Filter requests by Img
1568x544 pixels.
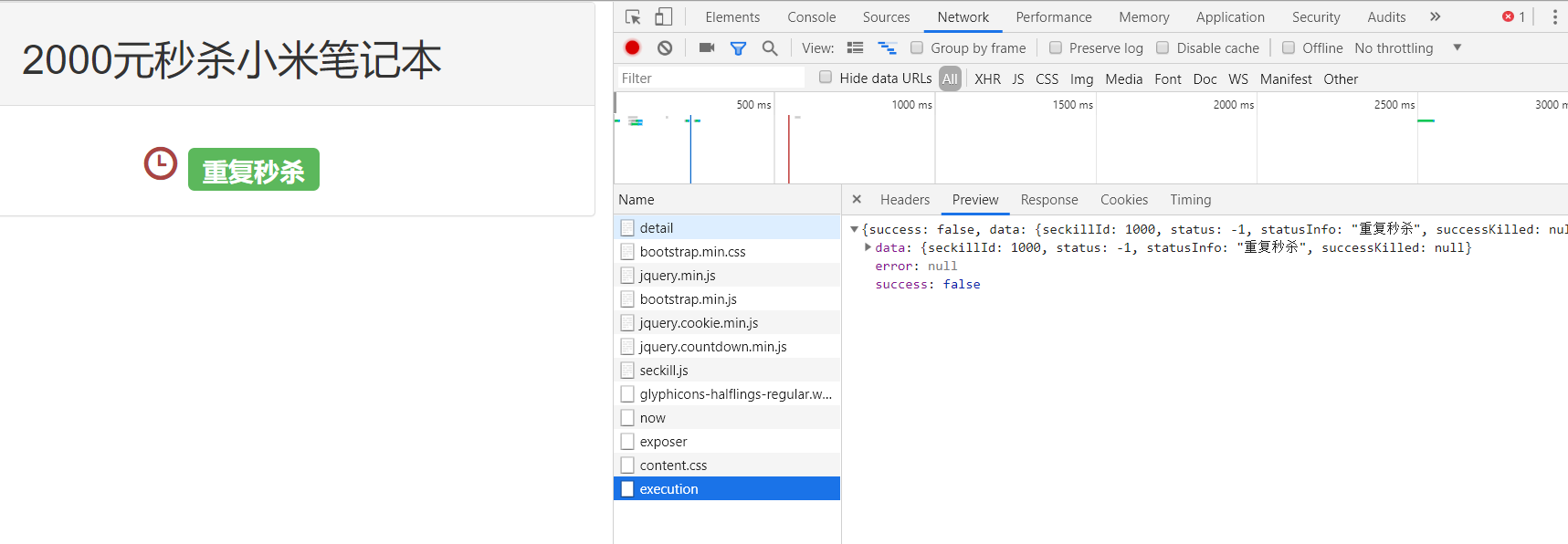(x=1082, y=78)
